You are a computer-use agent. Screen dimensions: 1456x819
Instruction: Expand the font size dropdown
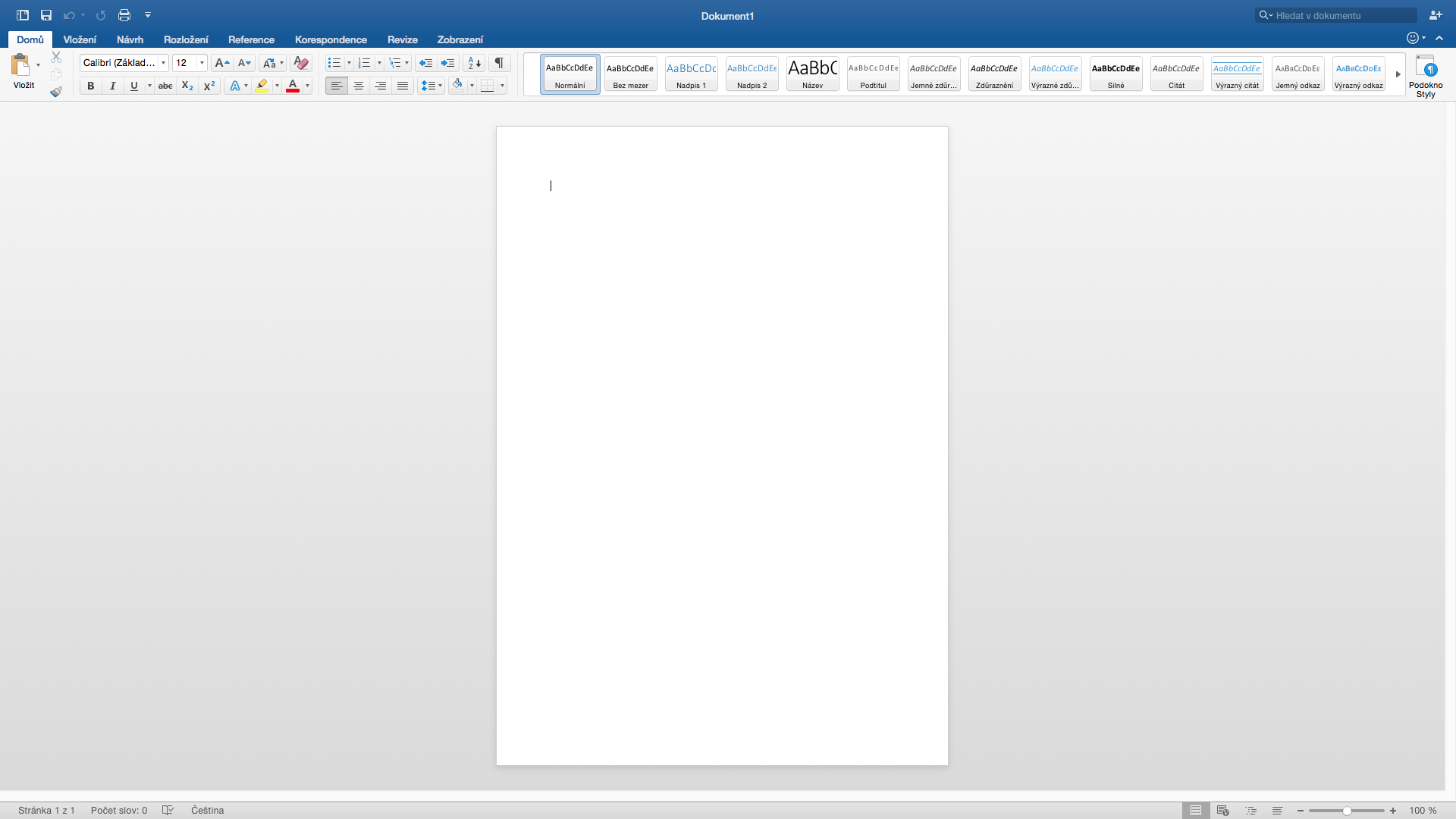pyautogui.click(x=202, y=63)
